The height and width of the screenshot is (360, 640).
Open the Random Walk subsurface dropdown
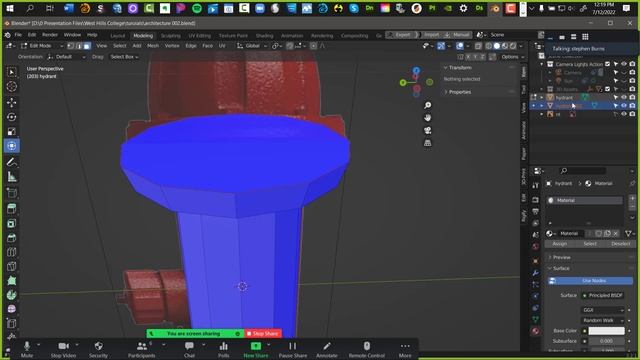coord(603,320)
